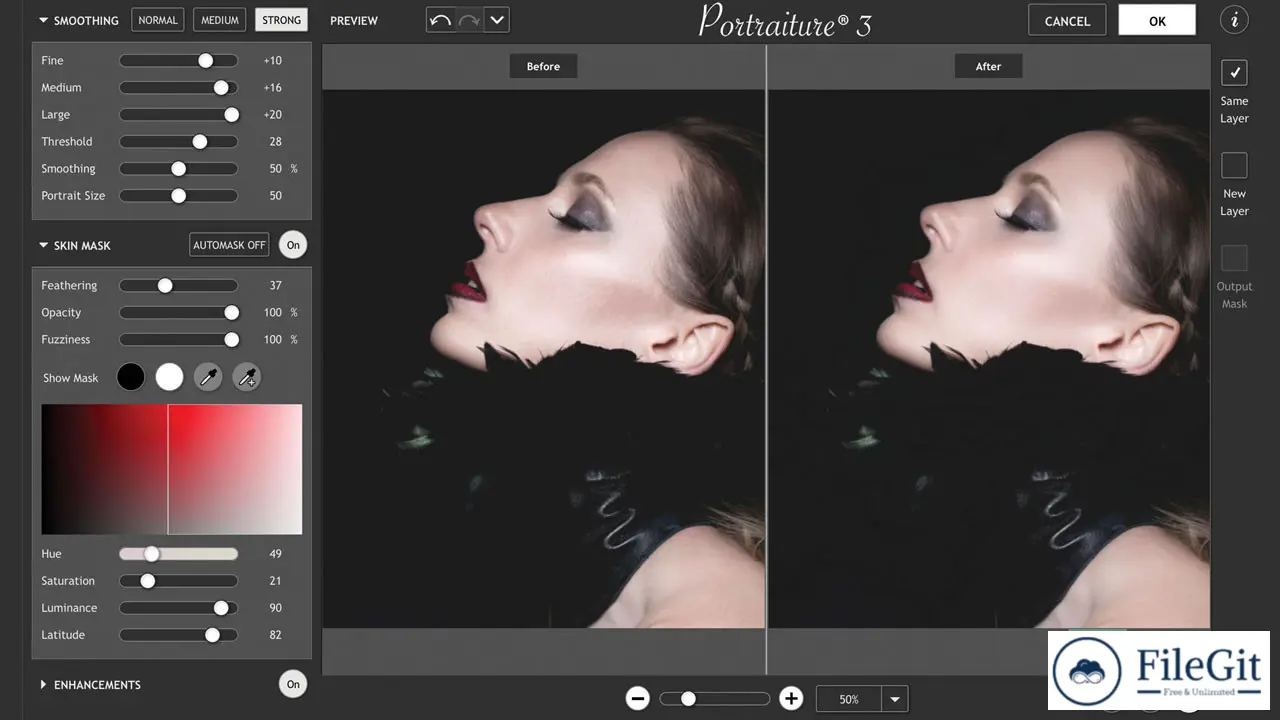
Task: Select the Normal smoothing preset
Action: coord(158,20)
